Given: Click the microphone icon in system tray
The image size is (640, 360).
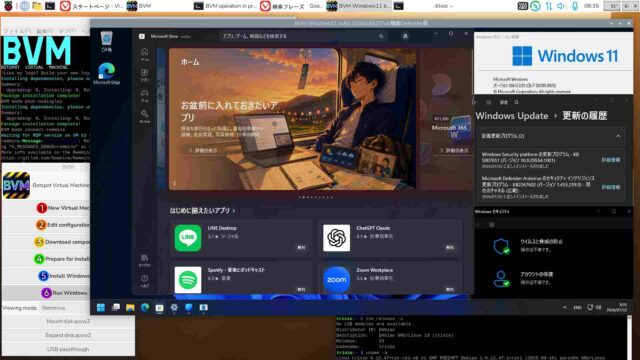Looking at the screenshot, I should (x=575, y=6).
